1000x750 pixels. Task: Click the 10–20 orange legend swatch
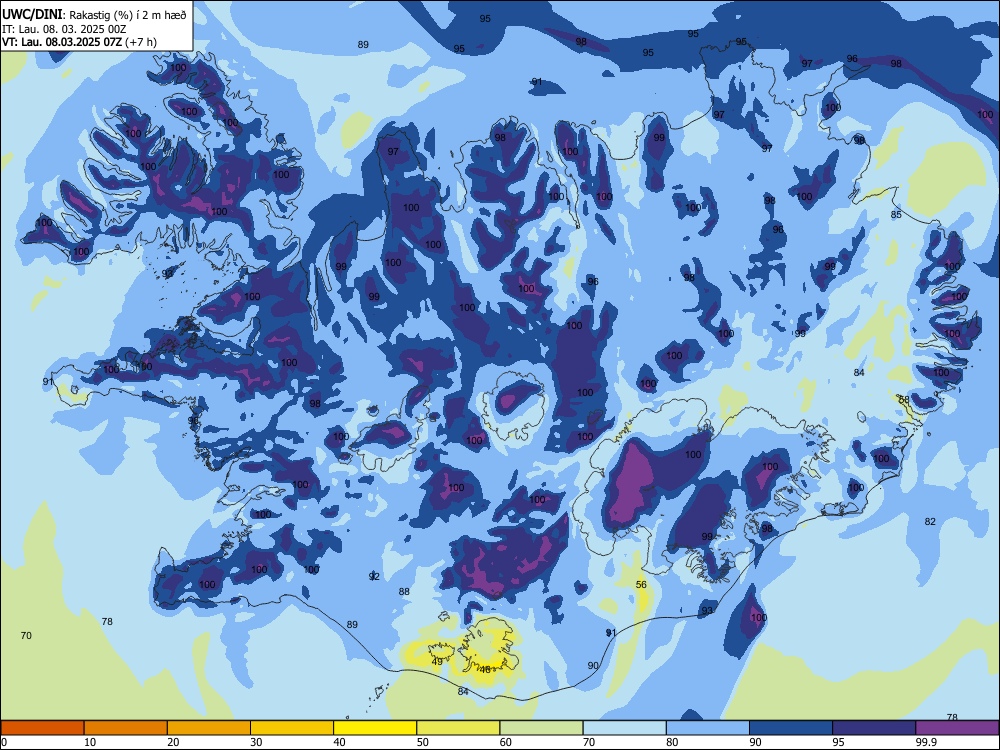(x=126, y=728)
